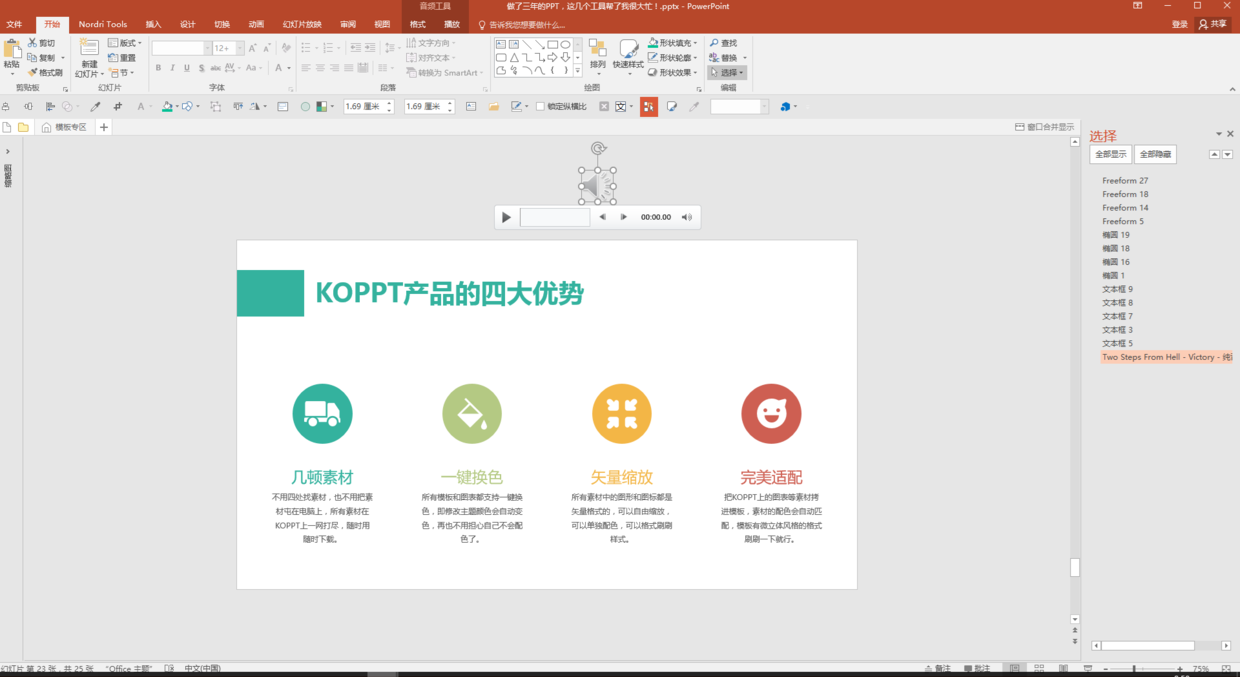This screenshot has height=677, width=1240.
Task: Clear all formatting with the eraser A icon
Action: tap(286, 48)
